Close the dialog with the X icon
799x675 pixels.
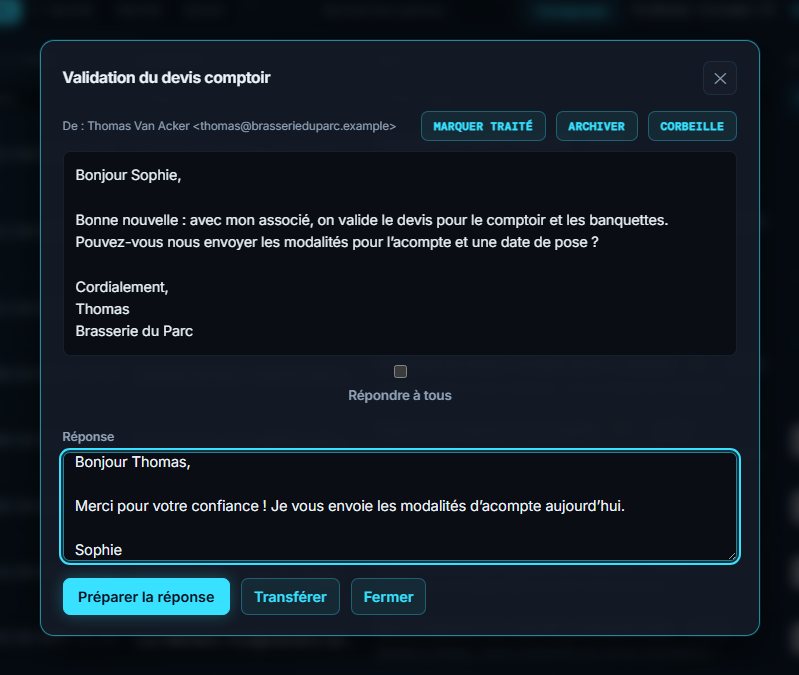coord(720,78)
